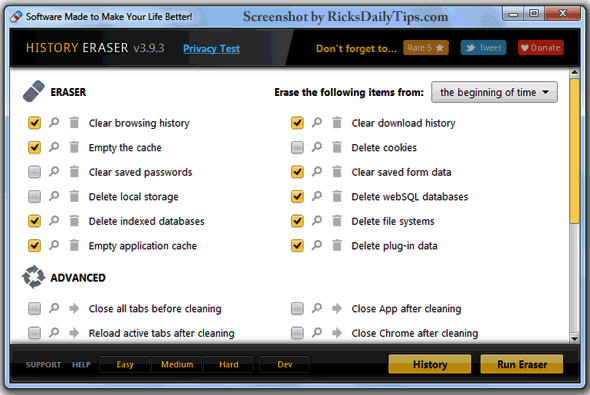Uncheck Clear saved form data checkbox

[297, 172]
